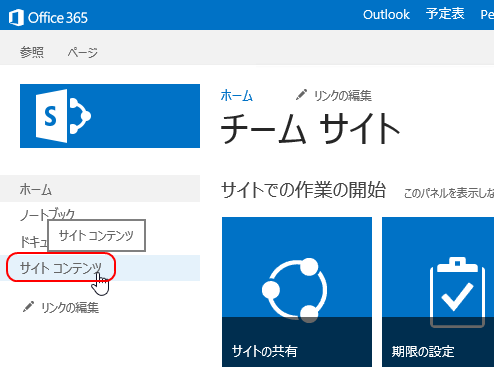Click the Office 365 brand text

pos(58,18)
